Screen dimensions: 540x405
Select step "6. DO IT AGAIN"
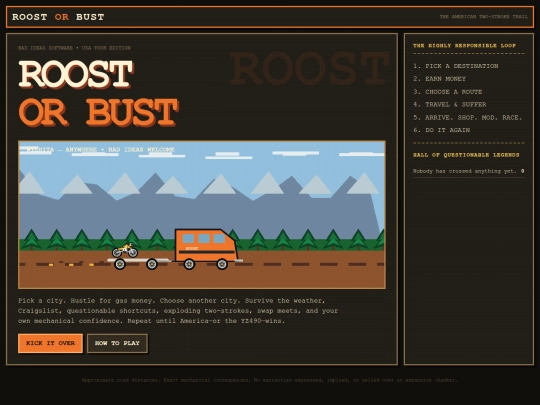[442, 130]
